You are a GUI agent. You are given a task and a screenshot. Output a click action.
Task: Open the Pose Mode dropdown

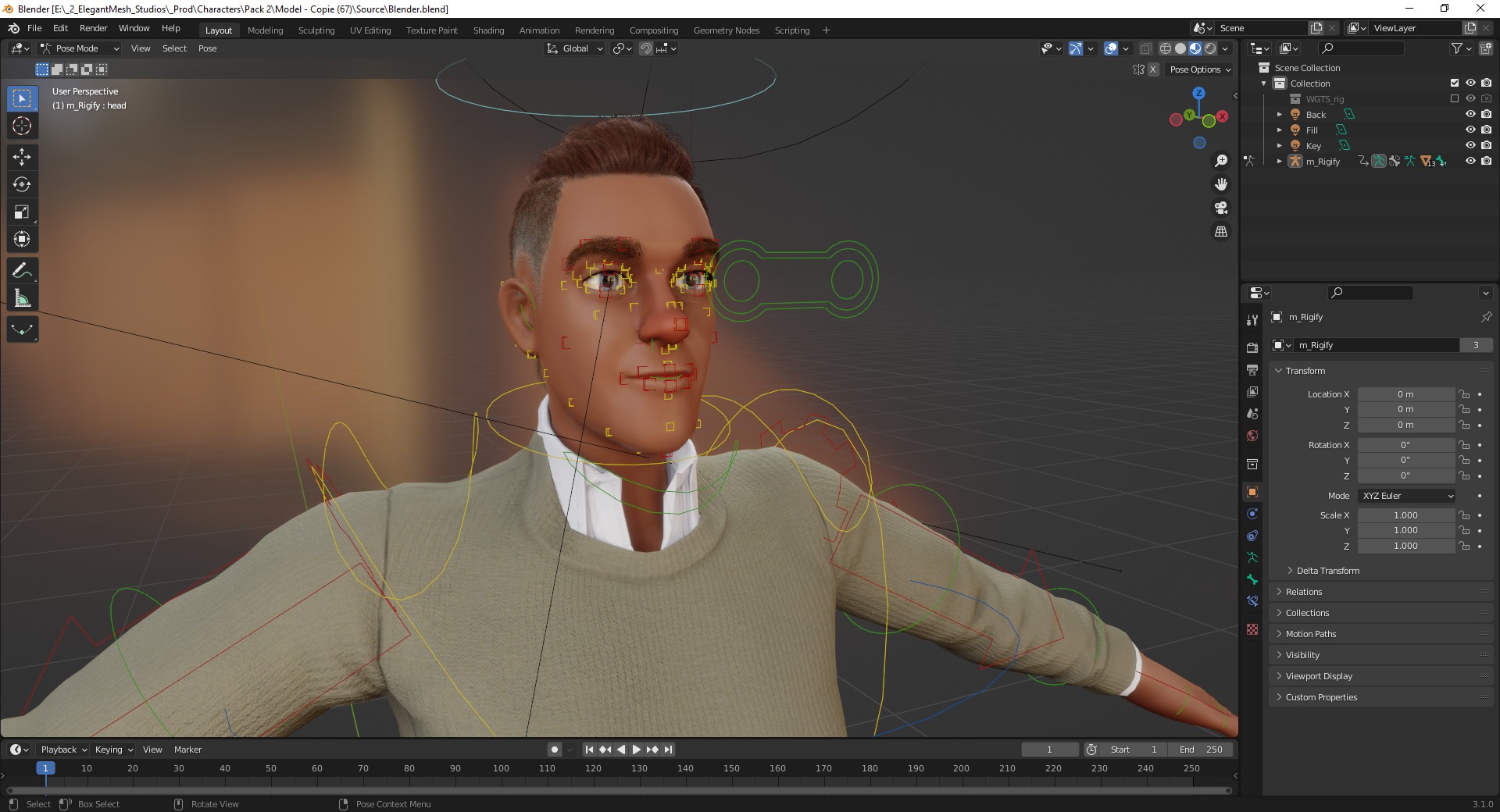79,48
